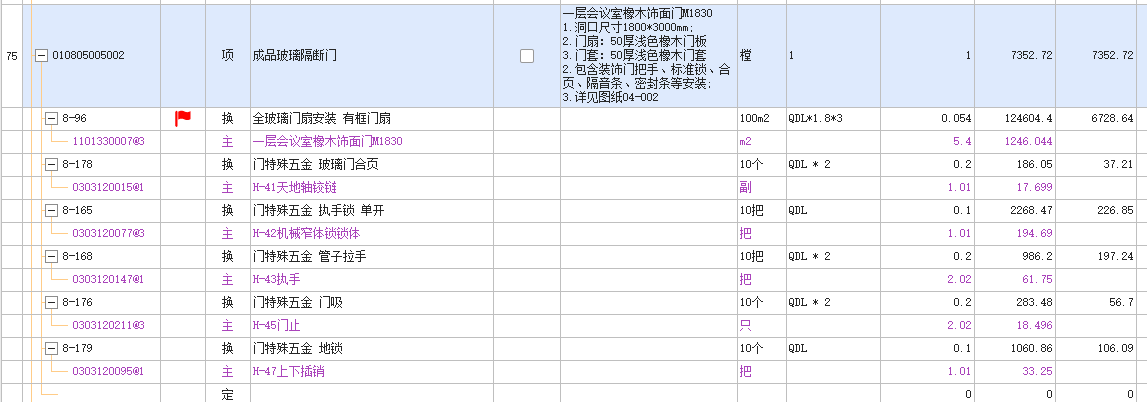Click the red flag on row 8-96
The image size is (1147, 402).
click(183, 118)
